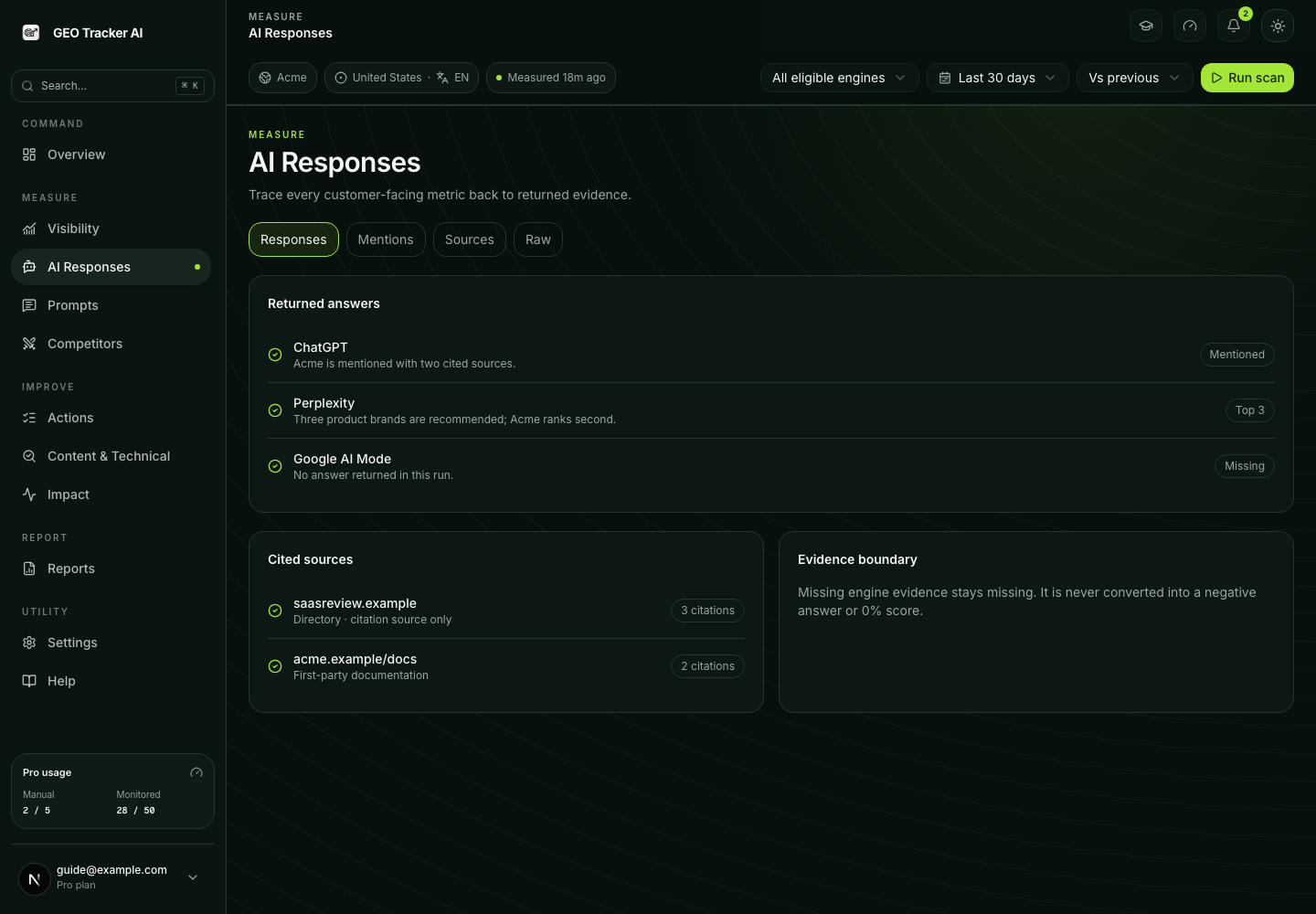Viewport: 1316px width, 914px height.
Task: Click the usage gauge icon in header
Action: tap(1190, 26)
